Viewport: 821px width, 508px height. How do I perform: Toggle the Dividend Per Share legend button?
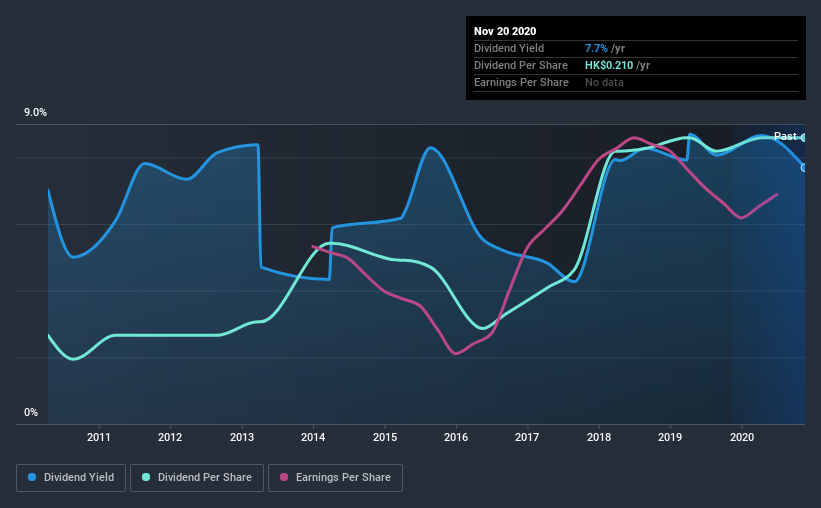click(x=197, y=478)
